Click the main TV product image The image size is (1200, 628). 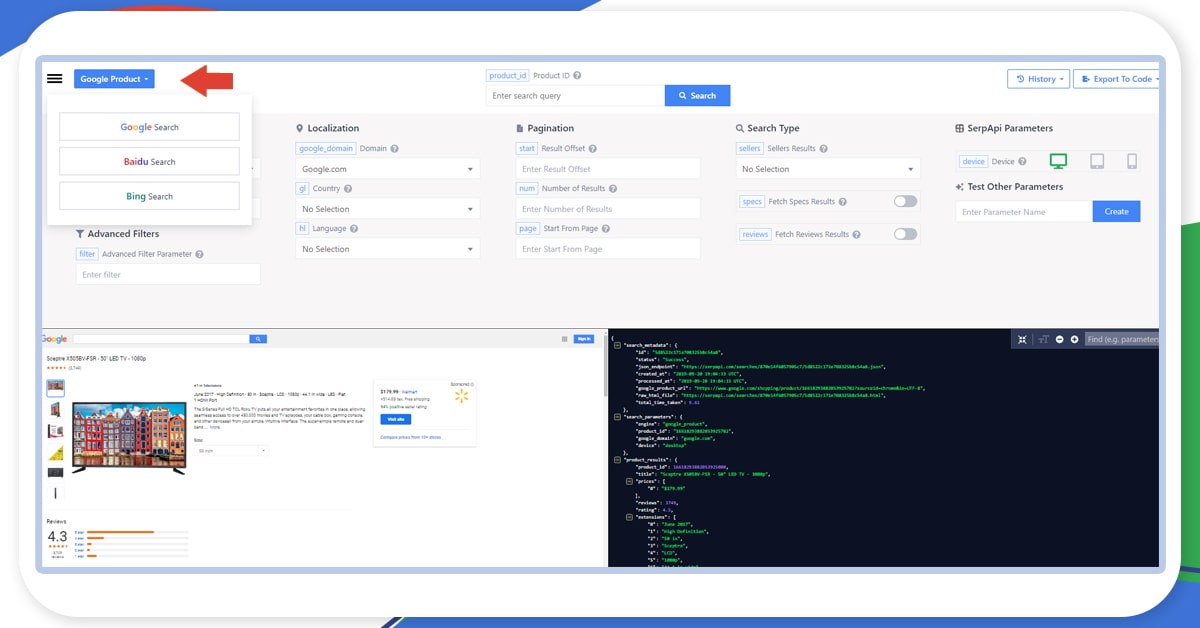(129, 436)
